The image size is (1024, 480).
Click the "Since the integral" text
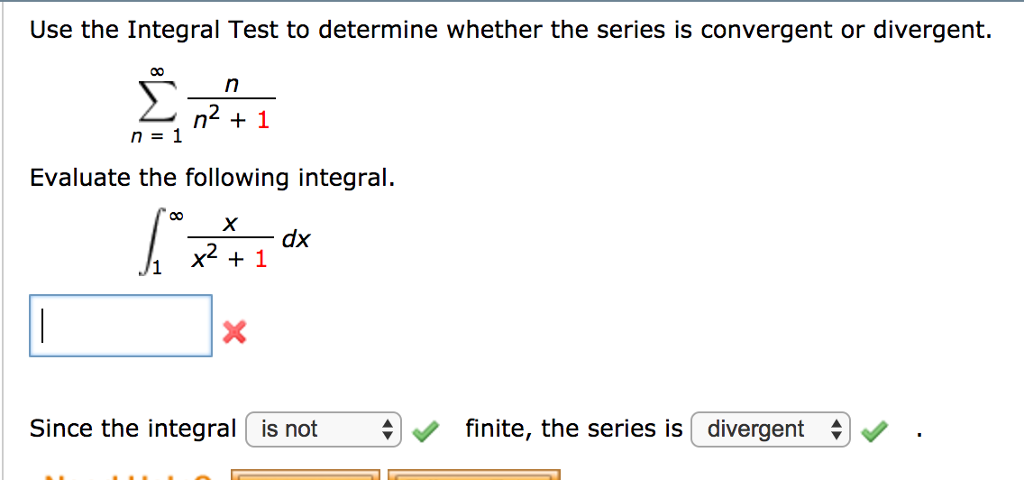(133, 429)
